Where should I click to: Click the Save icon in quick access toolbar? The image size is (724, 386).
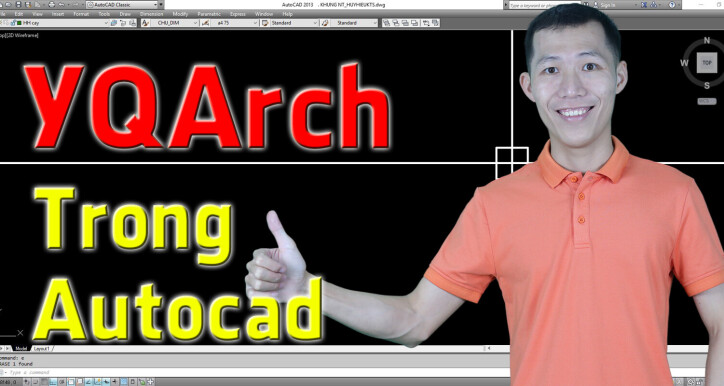pos(18,5)
